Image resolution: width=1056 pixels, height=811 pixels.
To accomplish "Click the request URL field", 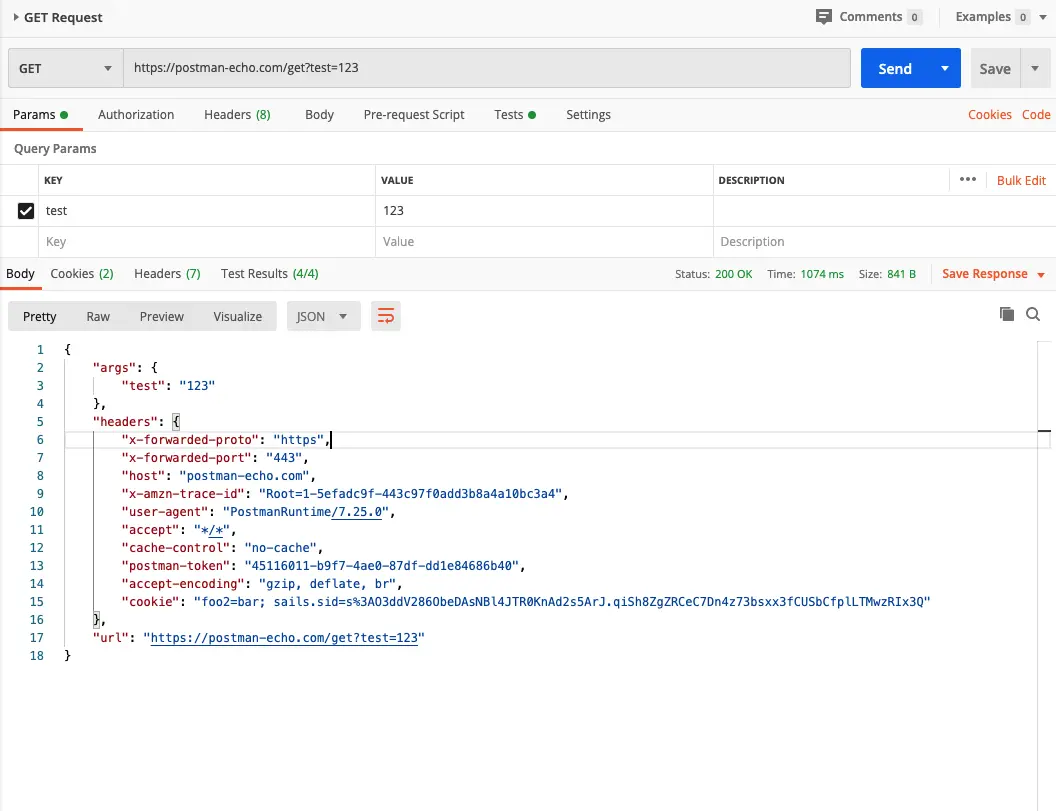I will click(486, 68).
